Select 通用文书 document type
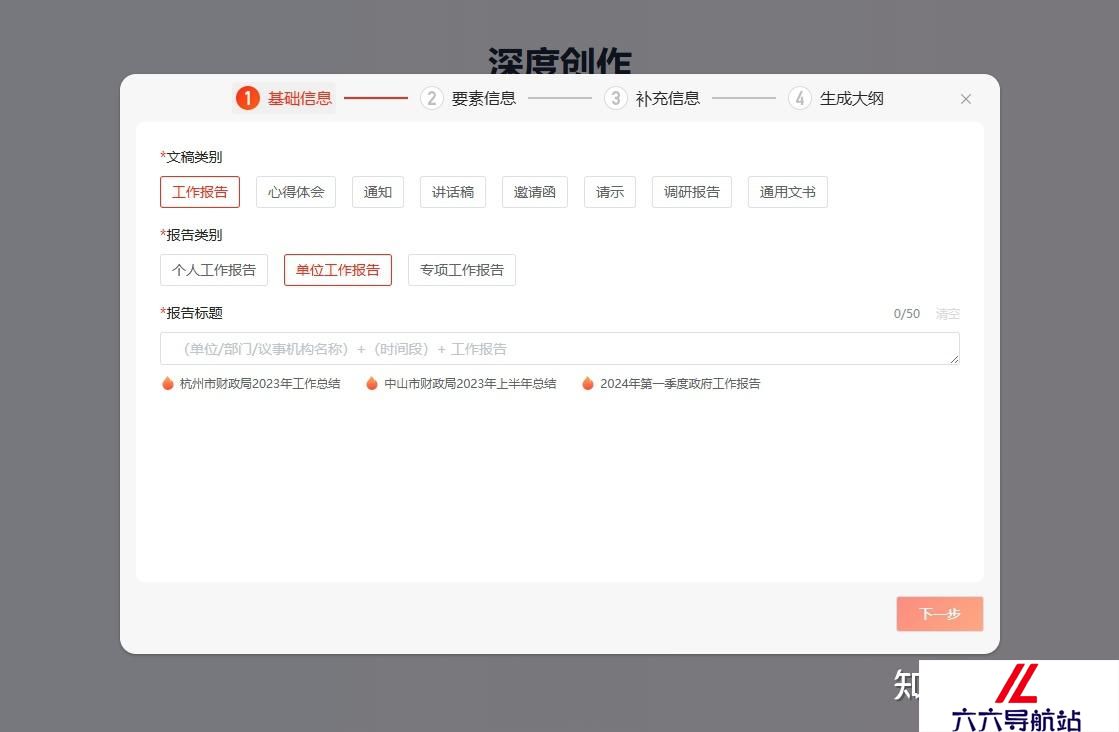 (x=788, y=192)
